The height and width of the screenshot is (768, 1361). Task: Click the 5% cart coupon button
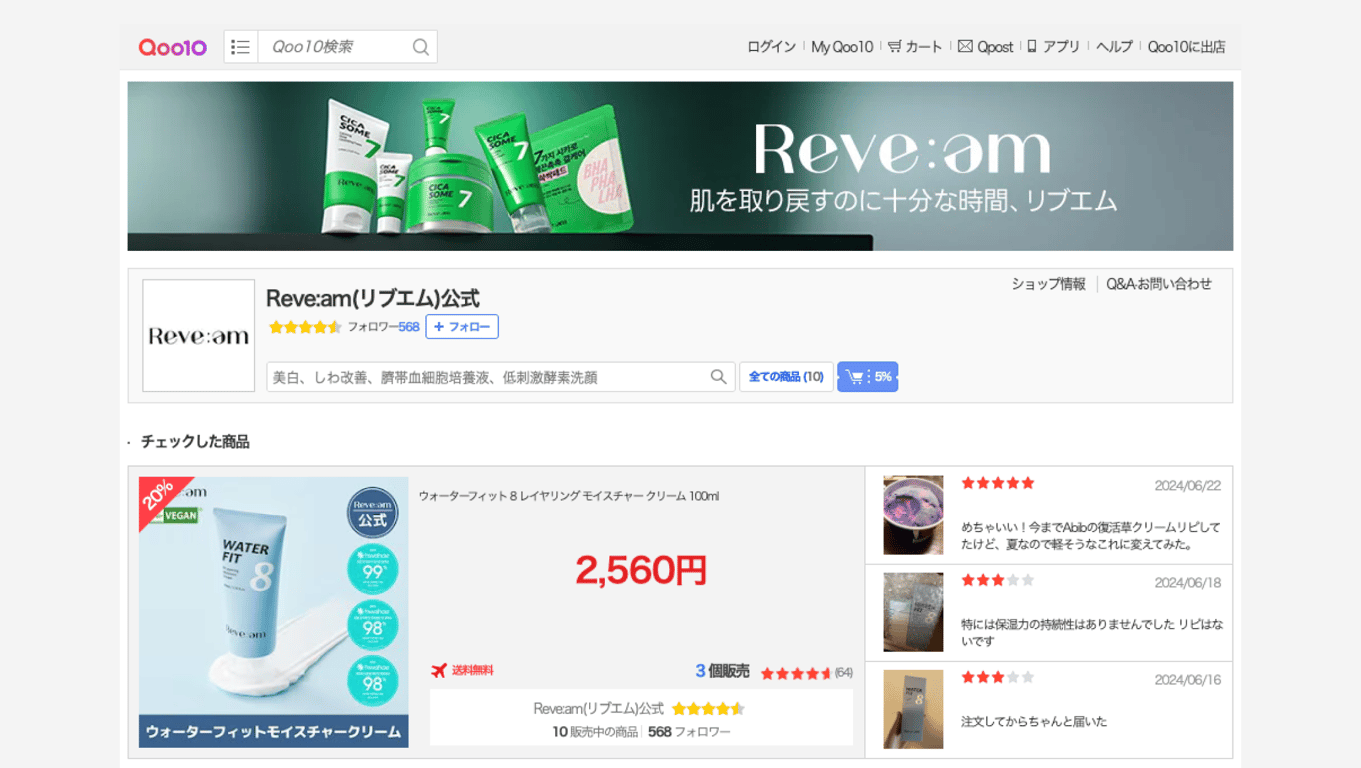coord(867,377)
